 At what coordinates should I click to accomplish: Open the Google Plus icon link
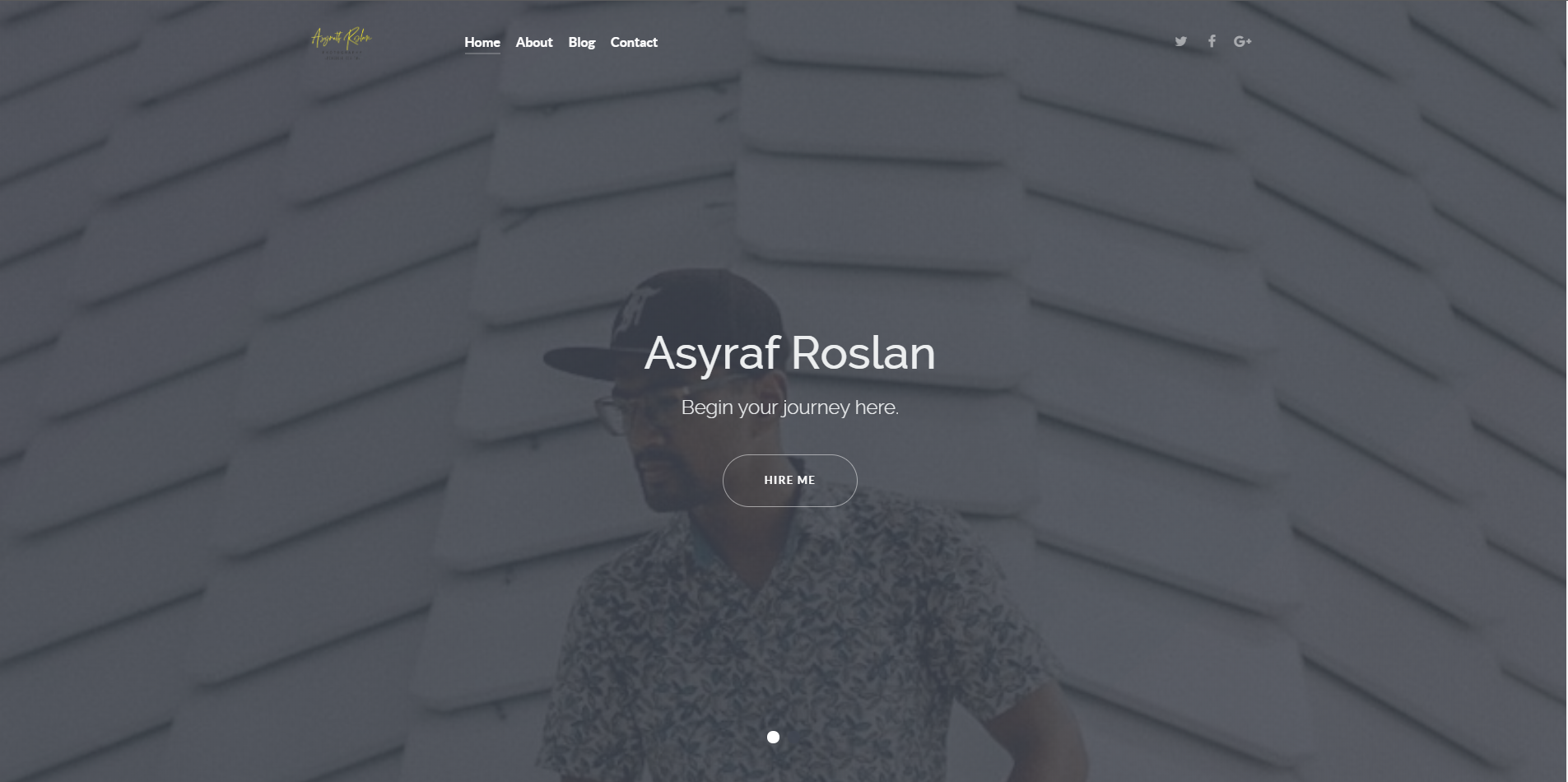point(1243,41)
